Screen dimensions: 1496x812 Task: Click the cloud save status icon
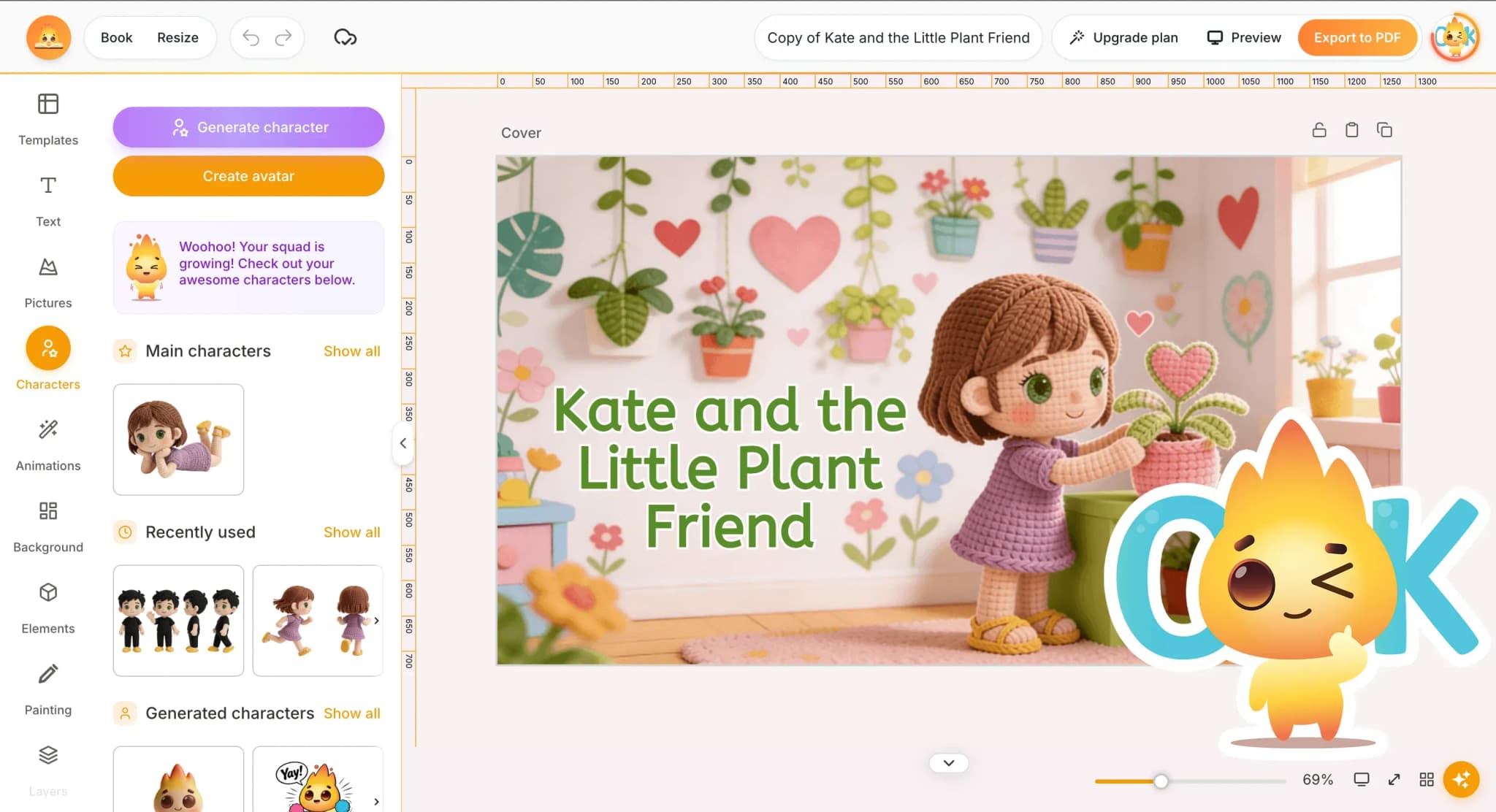345,37
